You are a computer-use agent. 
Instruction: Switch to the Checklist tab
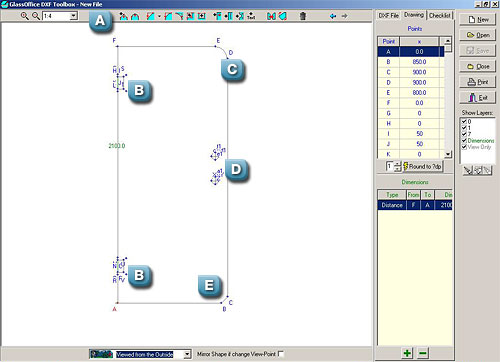pos(440,16)
